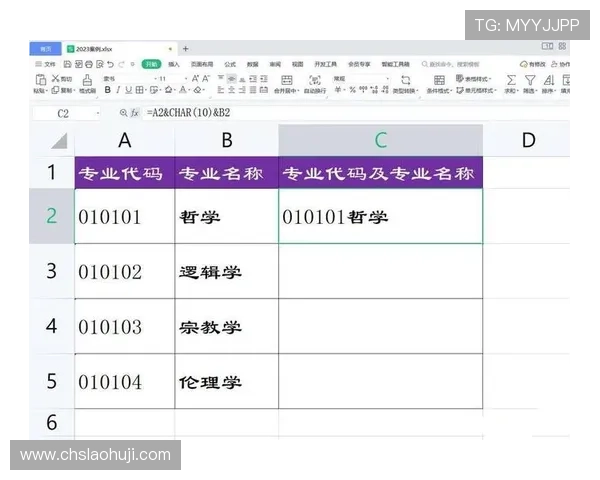Image resolution: width=600 pixels, height=480 pixels.
Task: Toggle Top align in alignment group
Action: 221,78
